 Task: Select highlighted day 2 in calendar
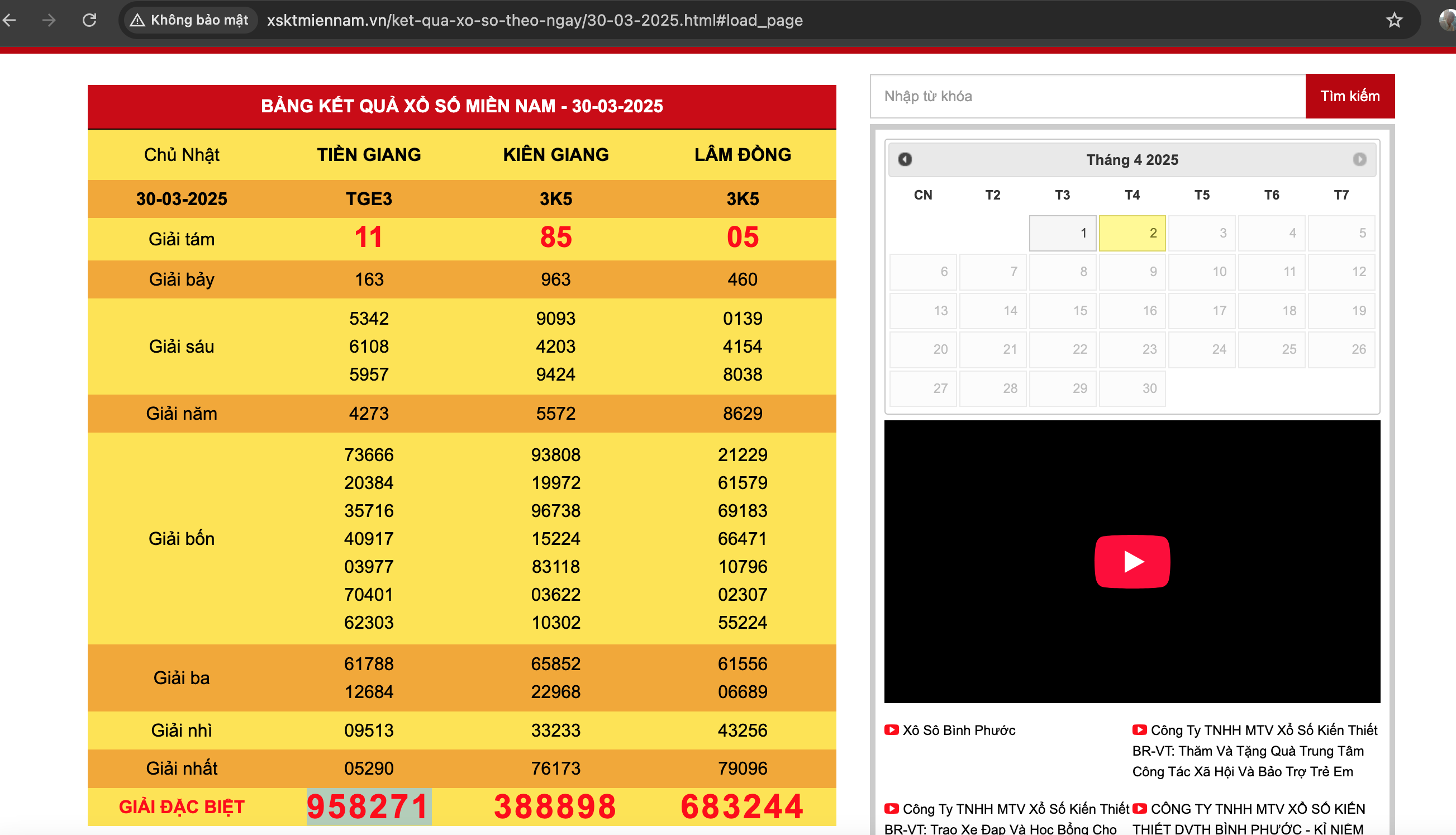click(x=1131, y=234)
